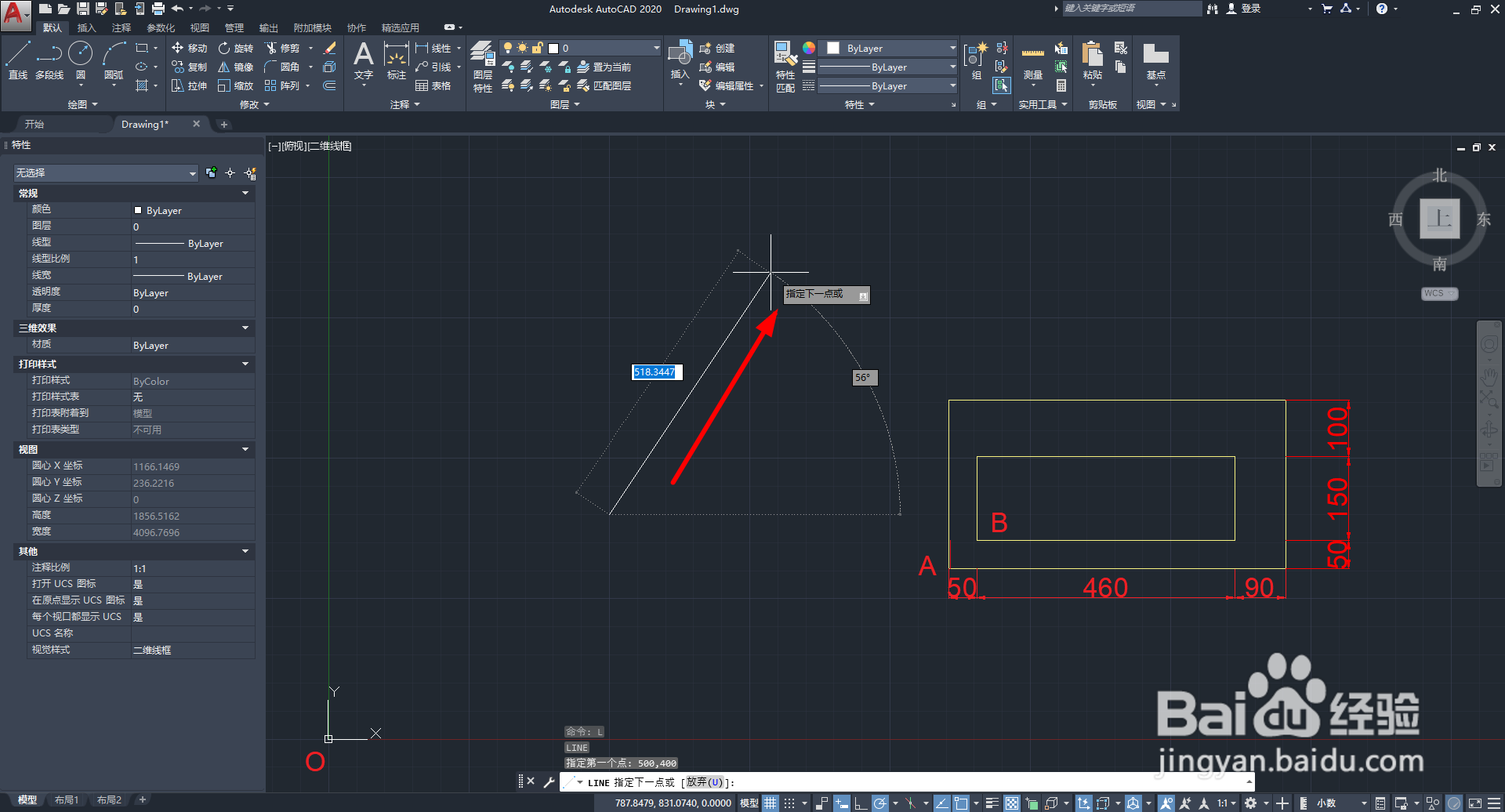
Task: Click the 阵列 (Array) command
Action: [x=282, y=85]
